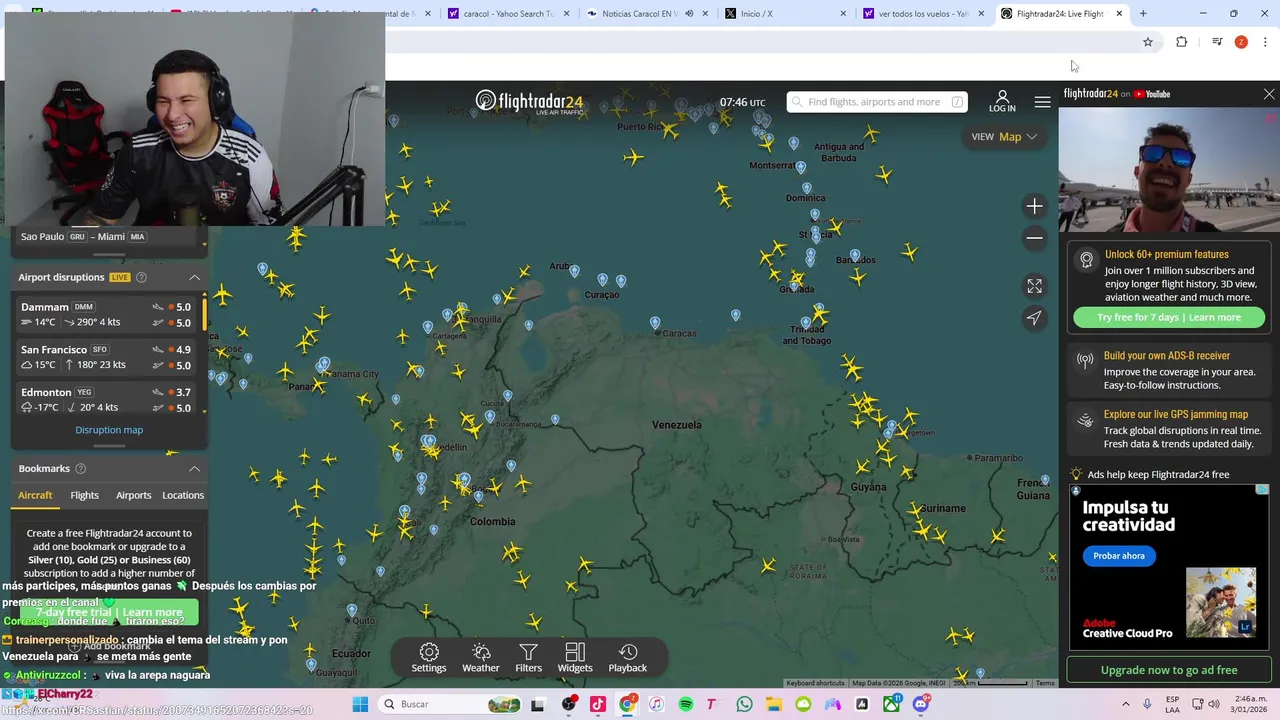Open the Filters funnel tool
The image size is (1280, 720).
[528, 658]
